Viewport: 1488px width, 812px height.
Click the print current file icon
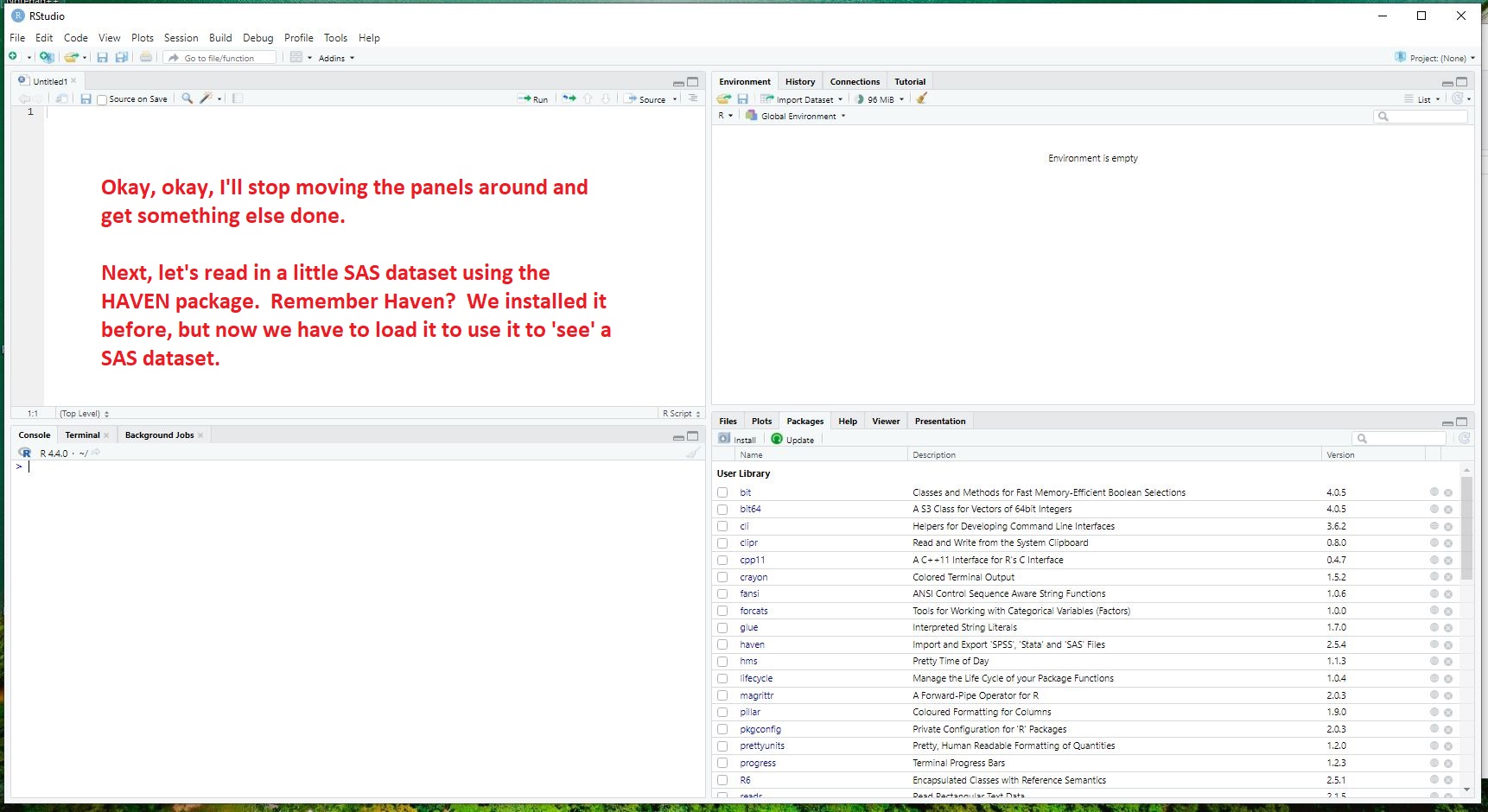(x=146, y=58)
